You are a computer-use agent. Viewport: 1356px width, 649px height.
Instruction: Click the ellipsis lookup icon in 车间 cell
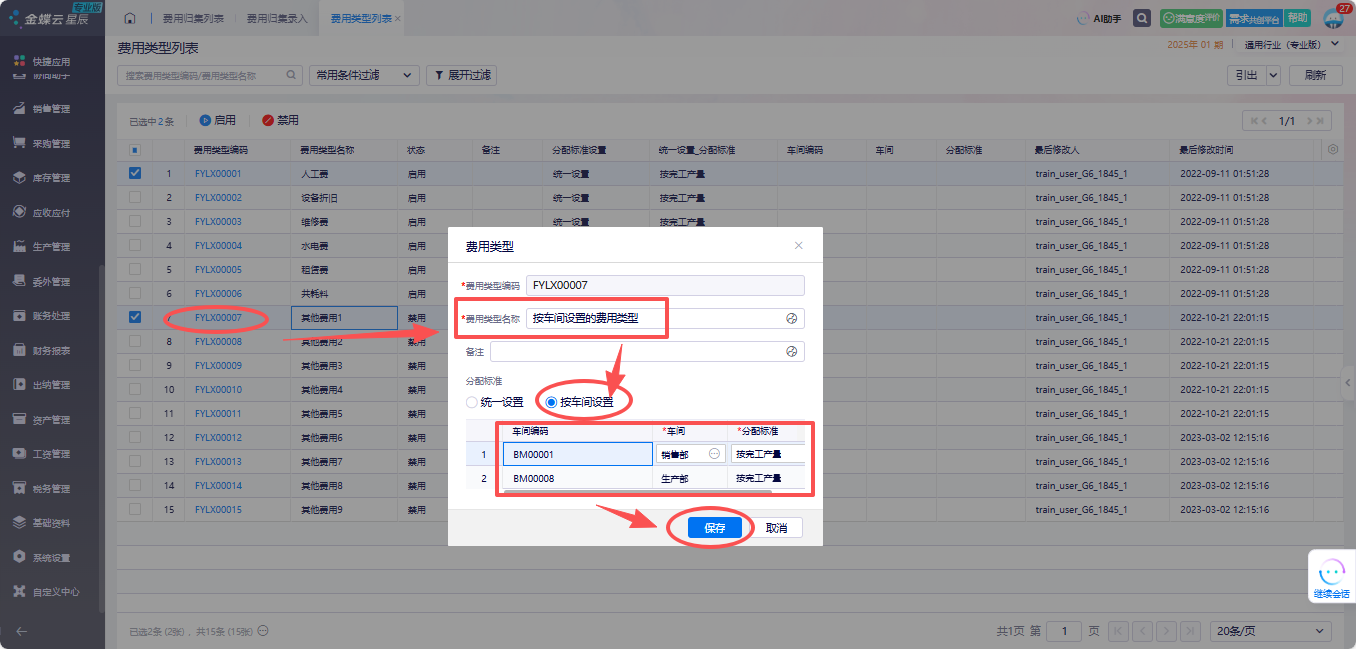point(714,454)
